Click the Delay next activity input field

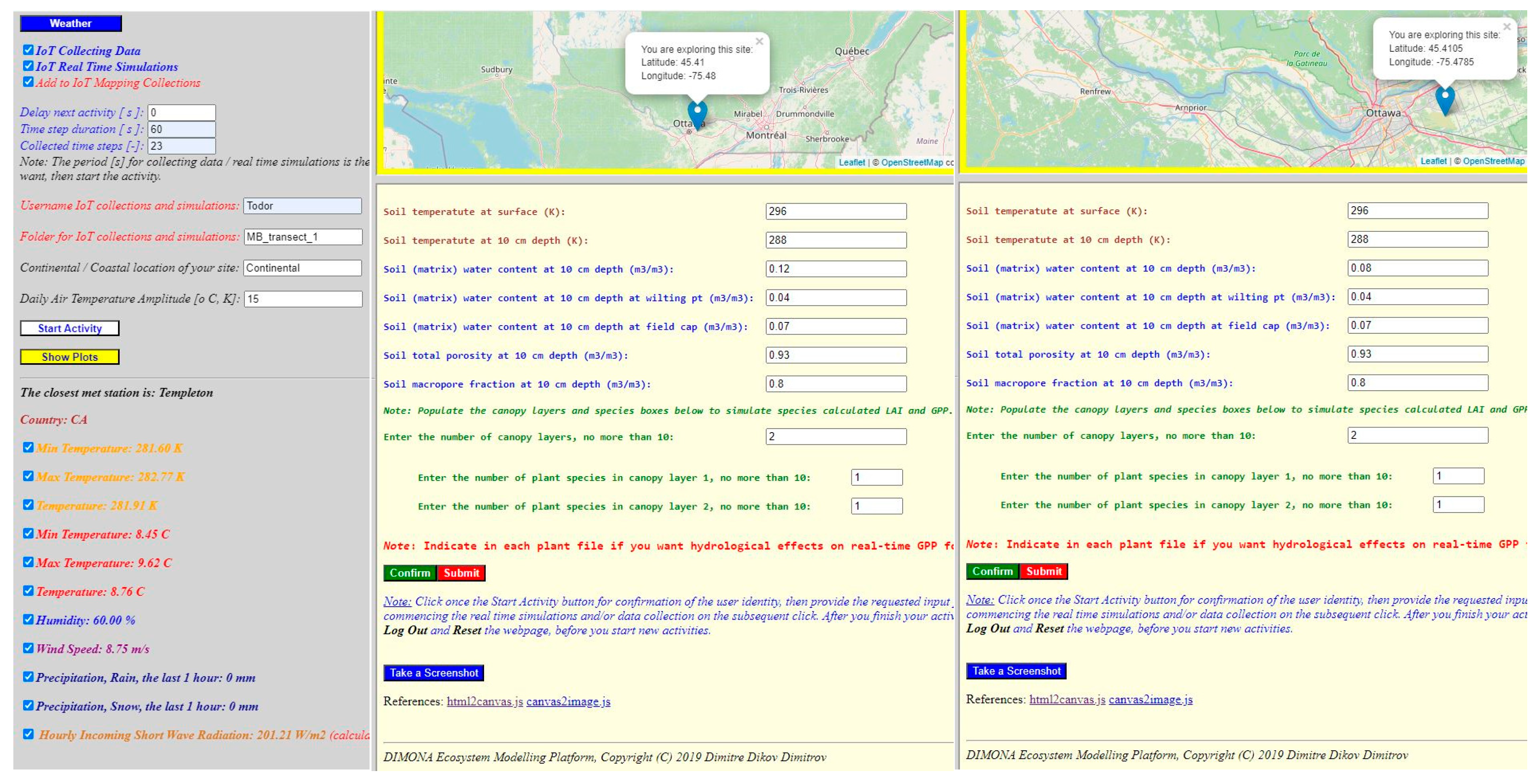point(182,112)
